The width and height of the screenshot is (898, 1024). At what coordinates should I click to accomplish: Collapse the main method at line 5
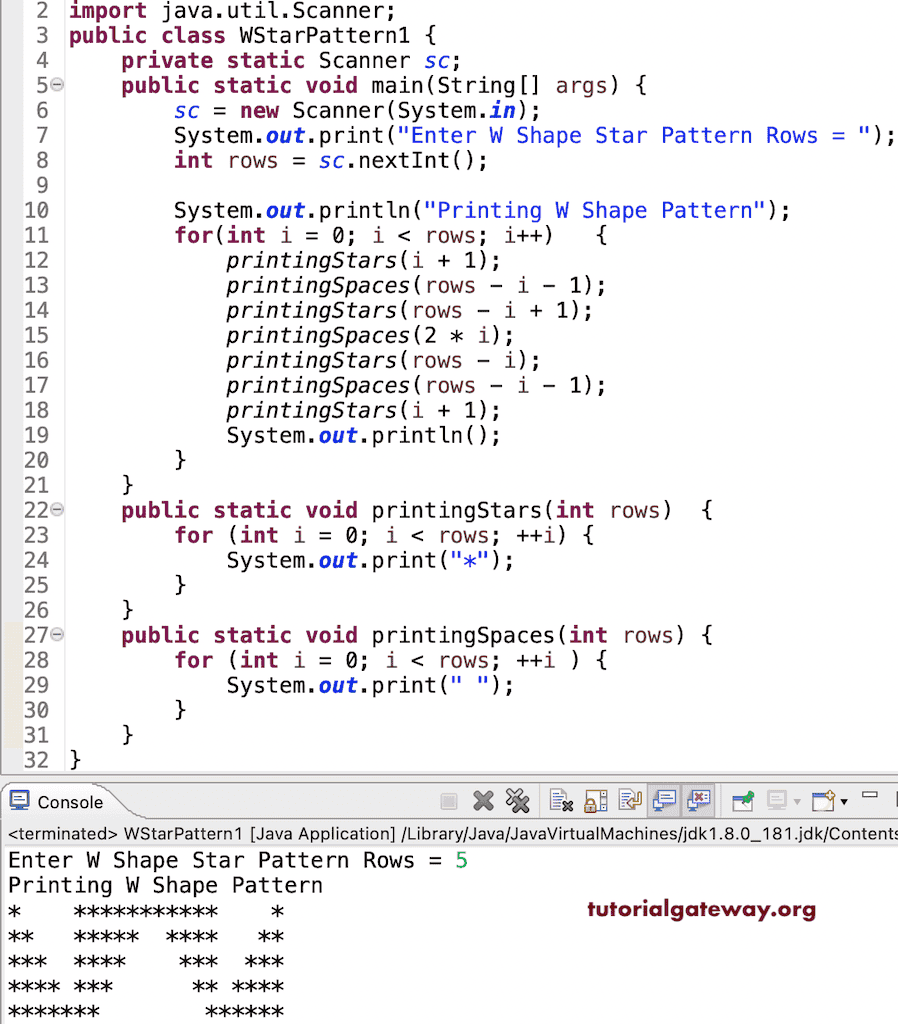coord(57,85)
